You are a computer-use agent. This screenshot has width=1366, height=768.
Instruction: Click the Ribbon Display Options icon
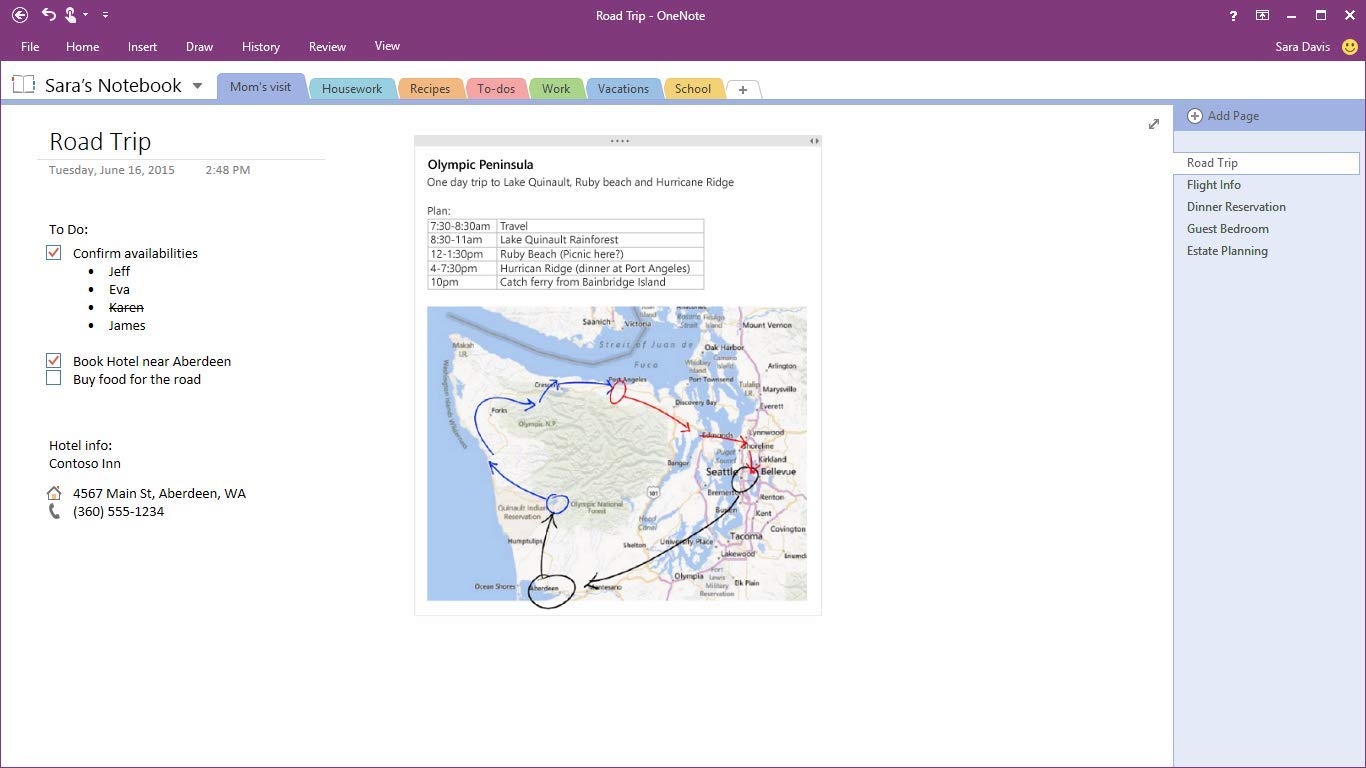(x=1263, y=16)
